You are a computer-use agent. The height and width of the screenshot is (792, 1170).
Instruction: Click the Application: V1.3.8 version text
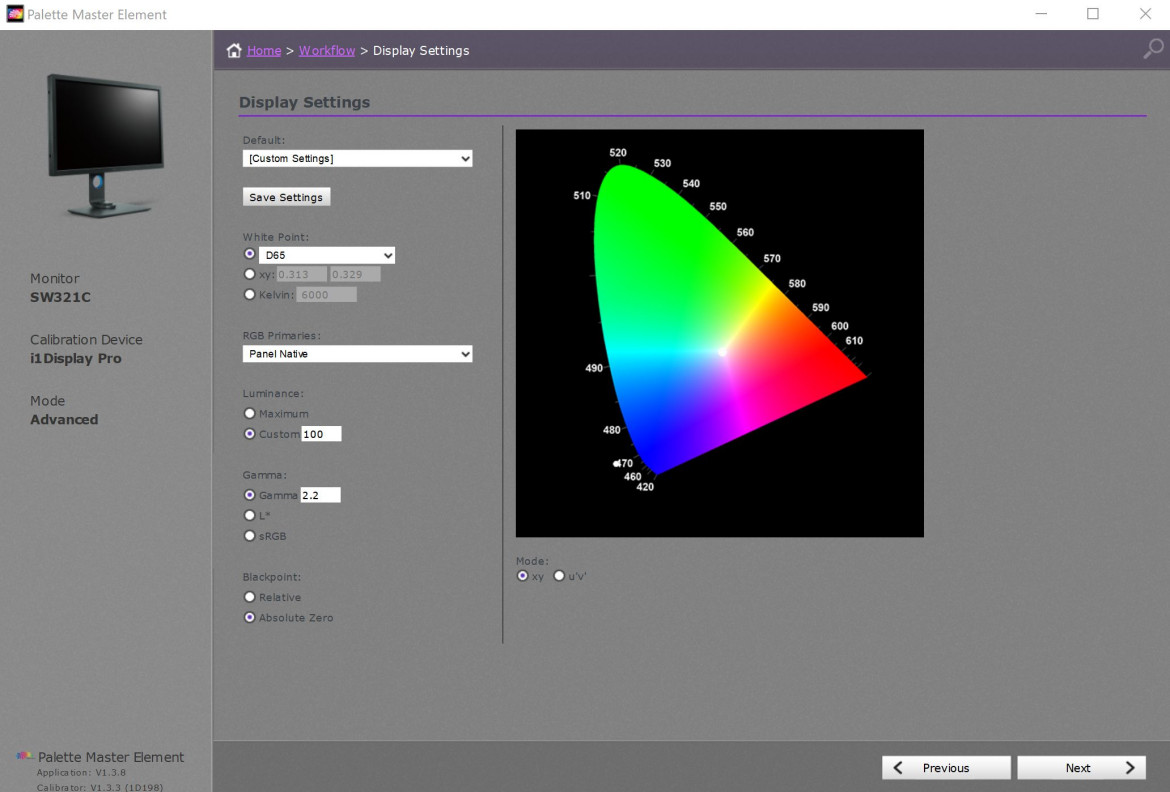[81, 773]
